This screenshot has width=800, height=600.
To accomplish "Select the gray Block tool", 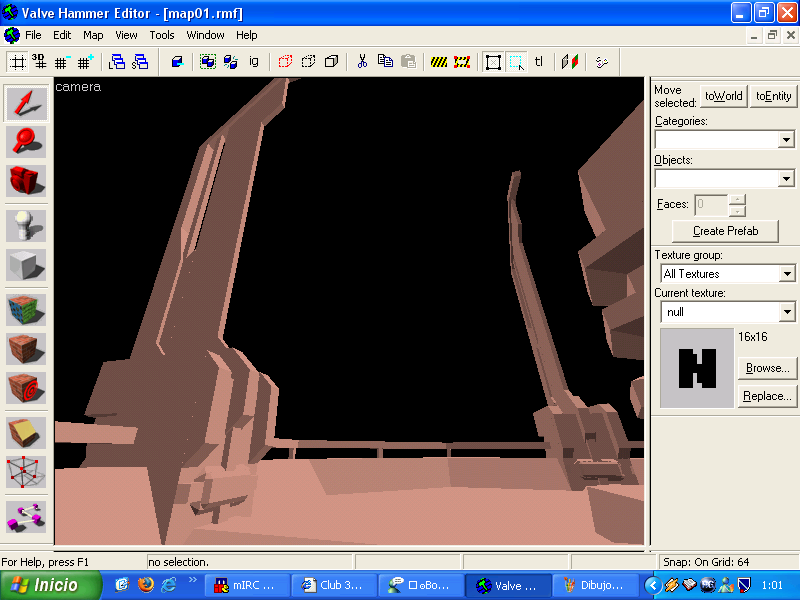I will 26,265.
